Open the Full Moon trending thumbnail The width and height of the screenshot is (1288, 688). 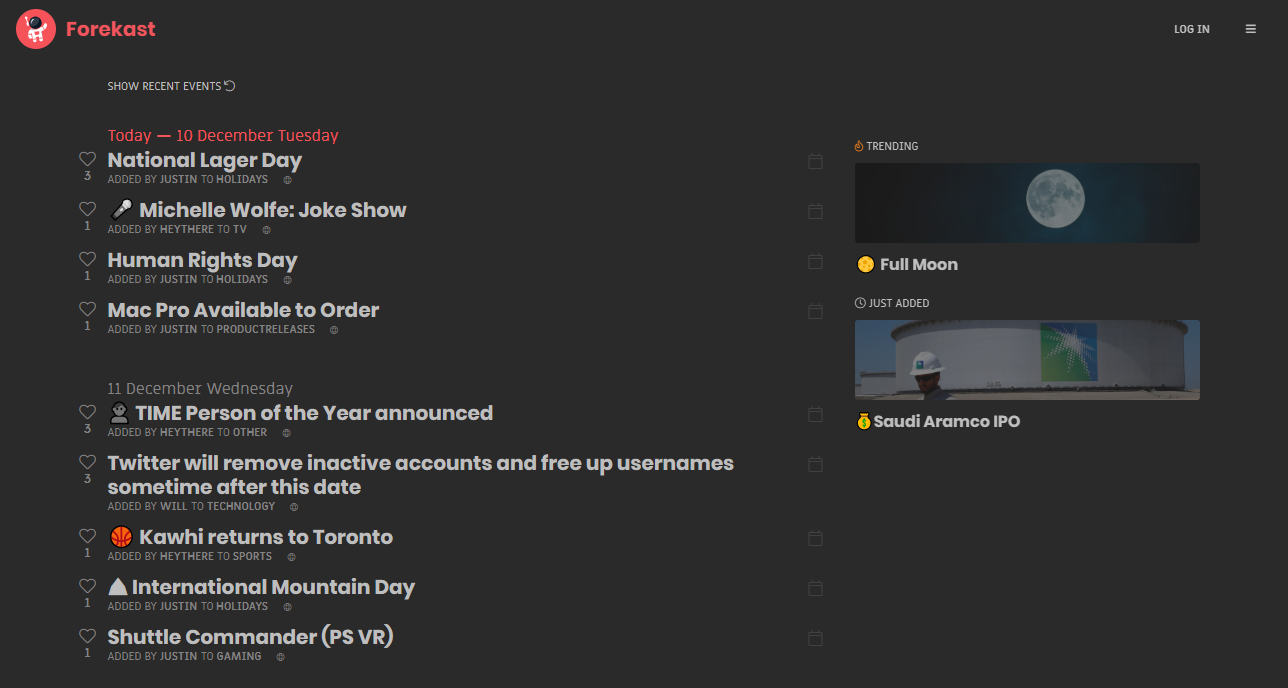(x=1027, y=203)
